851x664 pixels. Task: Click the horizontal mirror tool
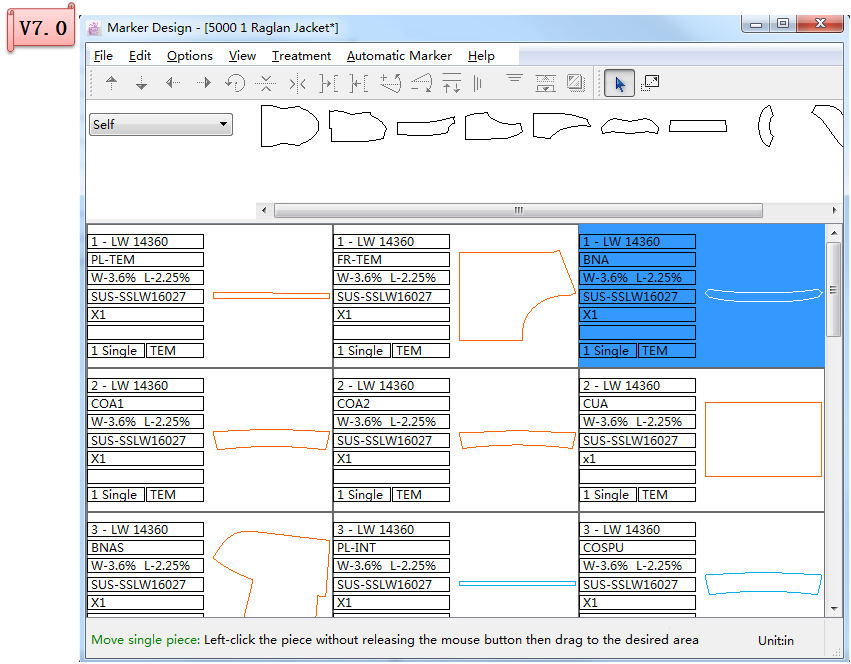pyautogui.click(x=297, y=84)
